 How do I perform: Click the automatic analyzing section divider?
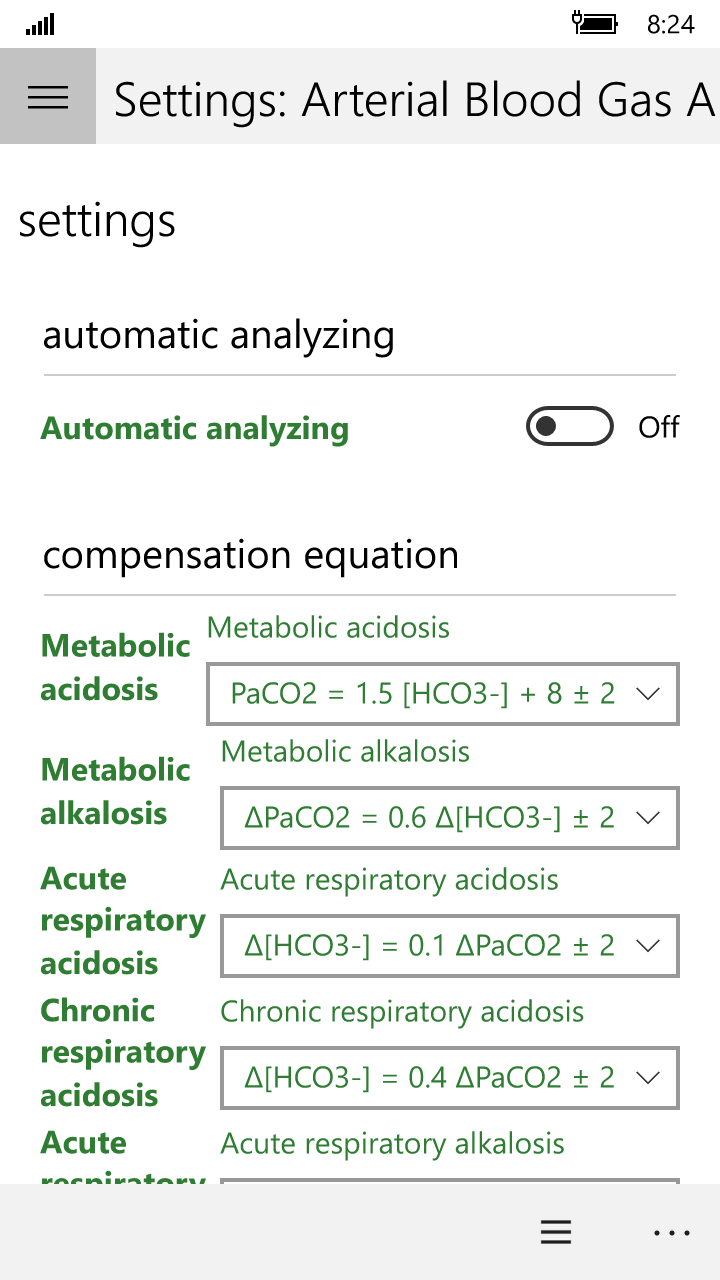(x=360, y=373)
